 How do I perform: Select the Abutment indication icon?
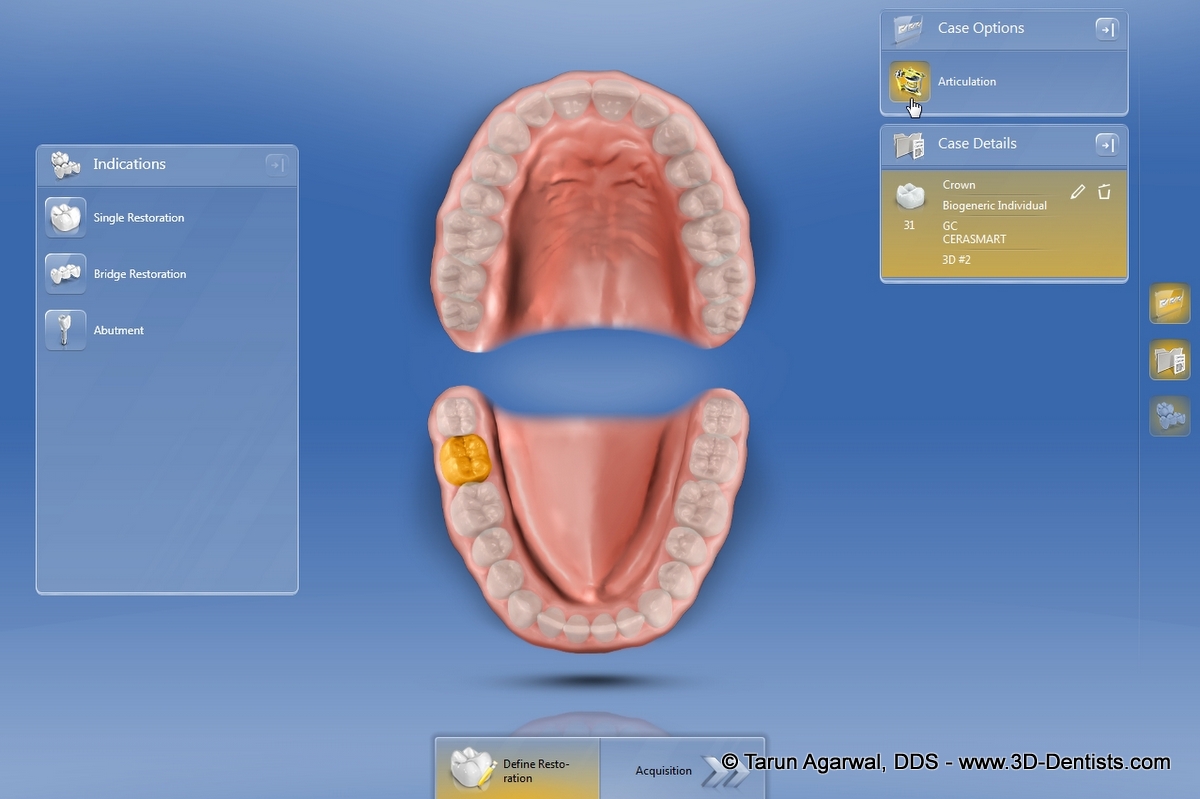tap(66, 330)
